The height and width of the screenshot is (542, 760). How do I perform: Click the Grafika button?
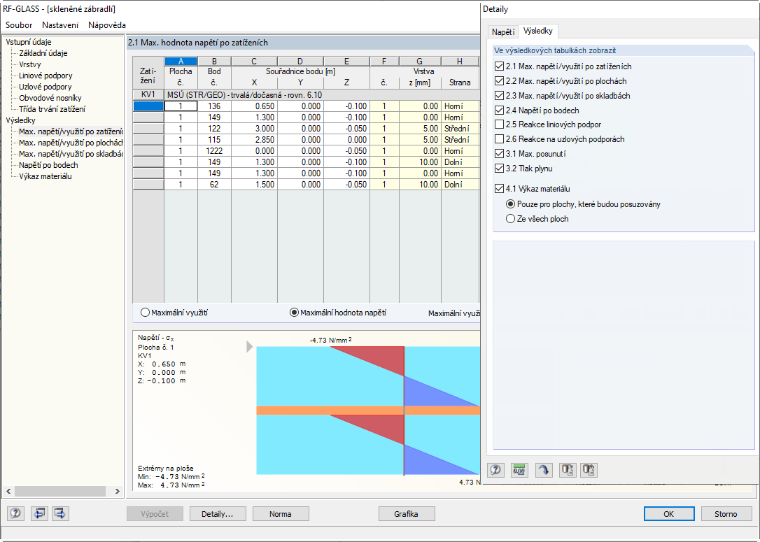tap(406, 514)
